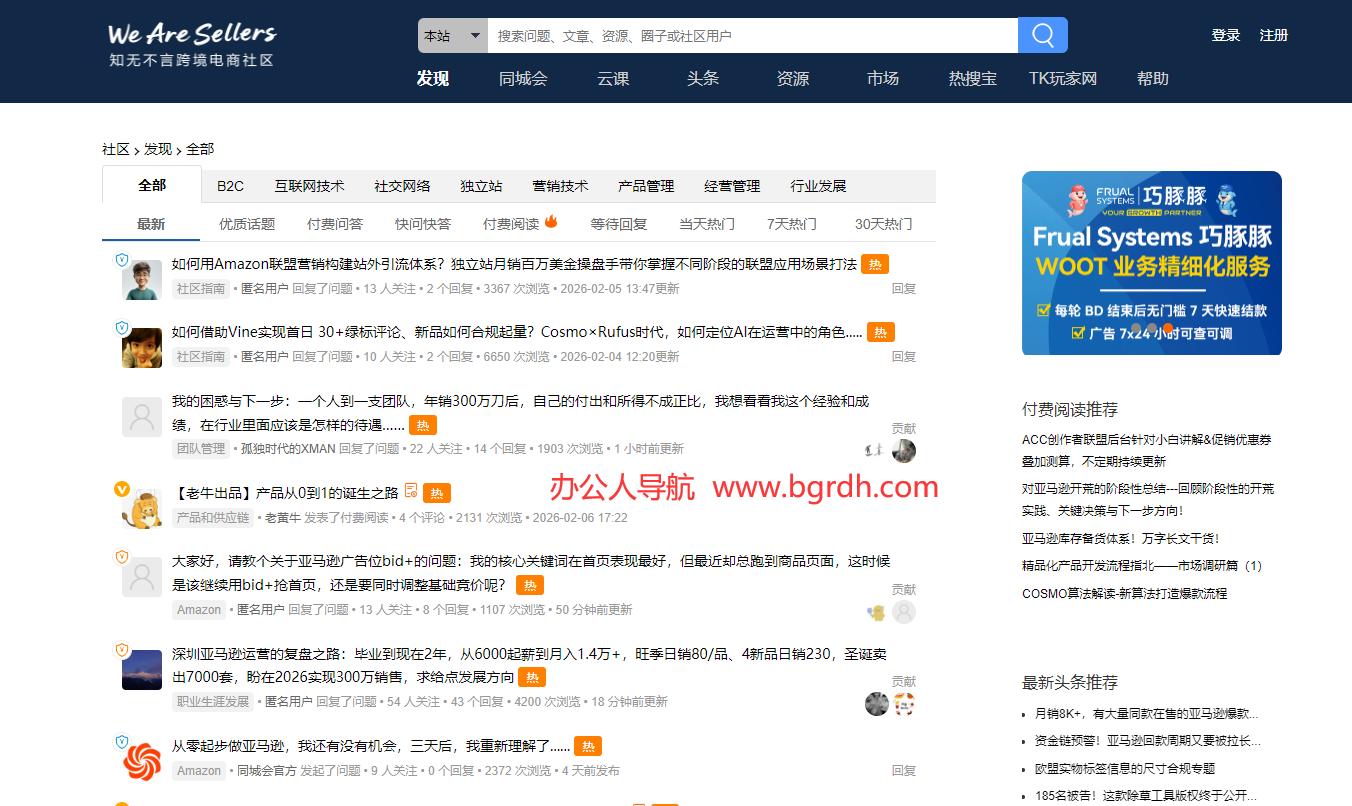This screenshot has width=1352, height=806.
Task: Select the orange active carousel dot on banner
Action: [x=1167, y=328]
